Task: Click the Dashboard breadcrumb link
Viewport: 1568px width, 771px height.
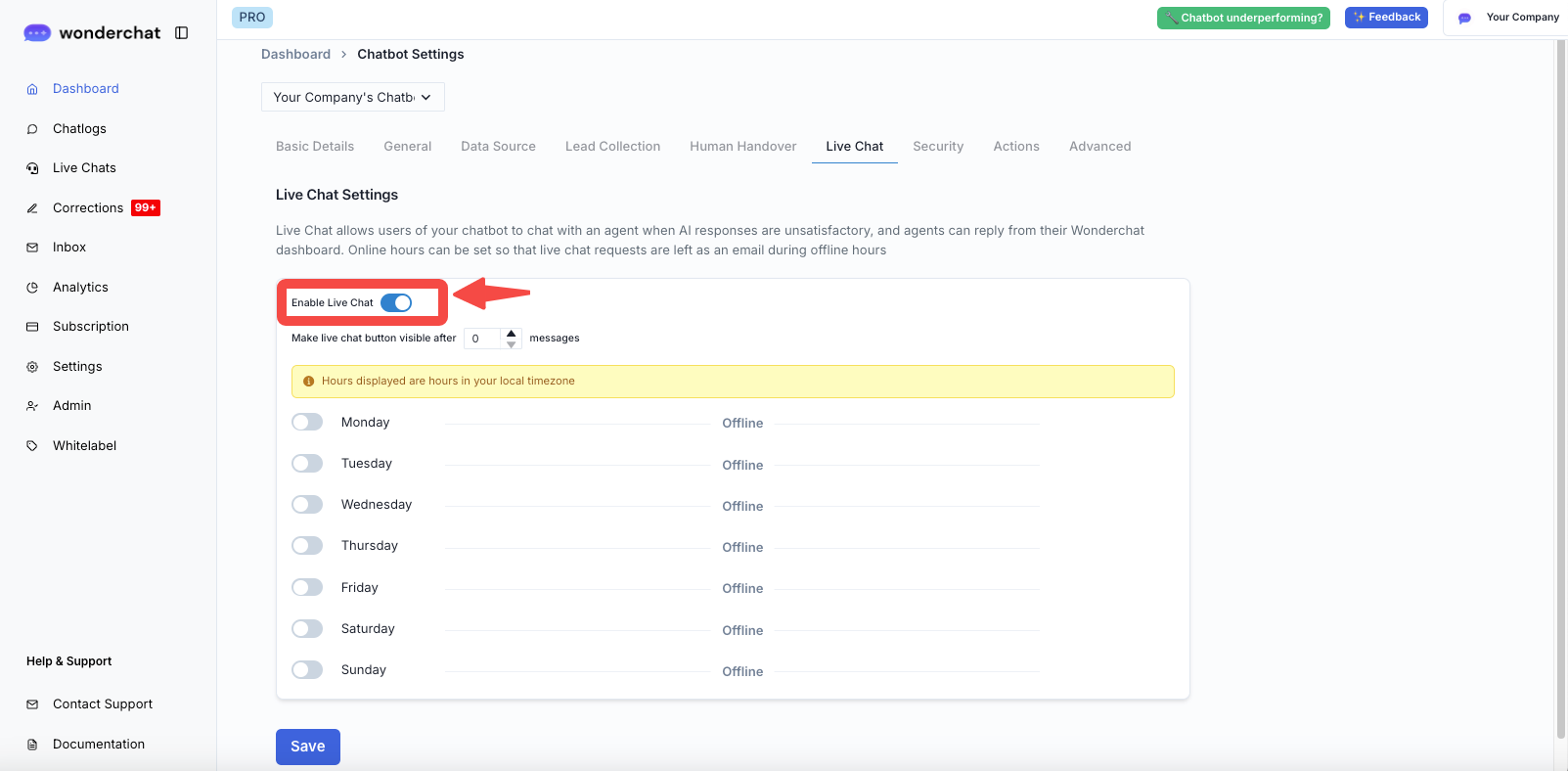Action: [x=295, y=55]
